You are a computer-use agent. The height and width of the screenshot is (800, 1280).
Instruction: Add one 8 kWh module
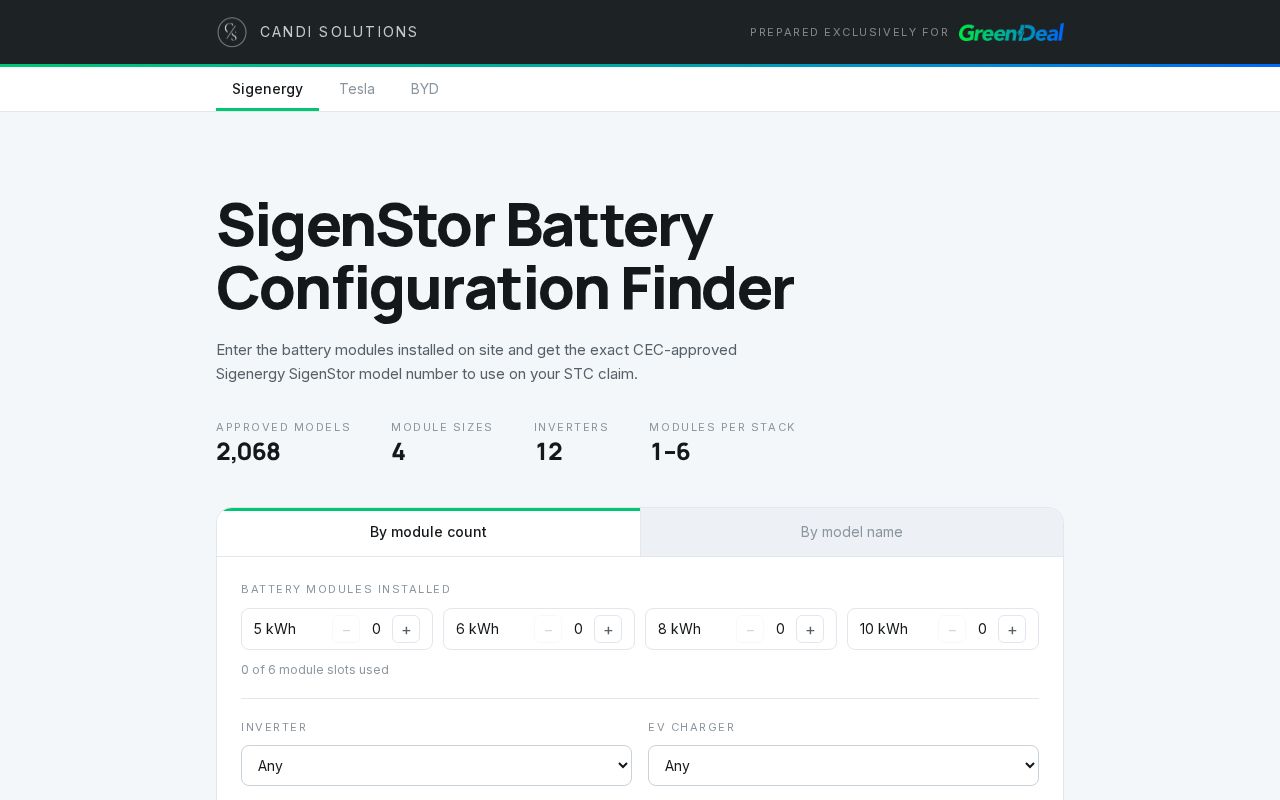[810, 629]
